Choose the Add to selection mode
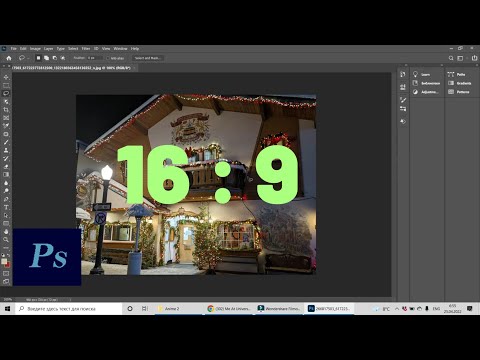Screen dimensions: 480x360 click(46, 58)
